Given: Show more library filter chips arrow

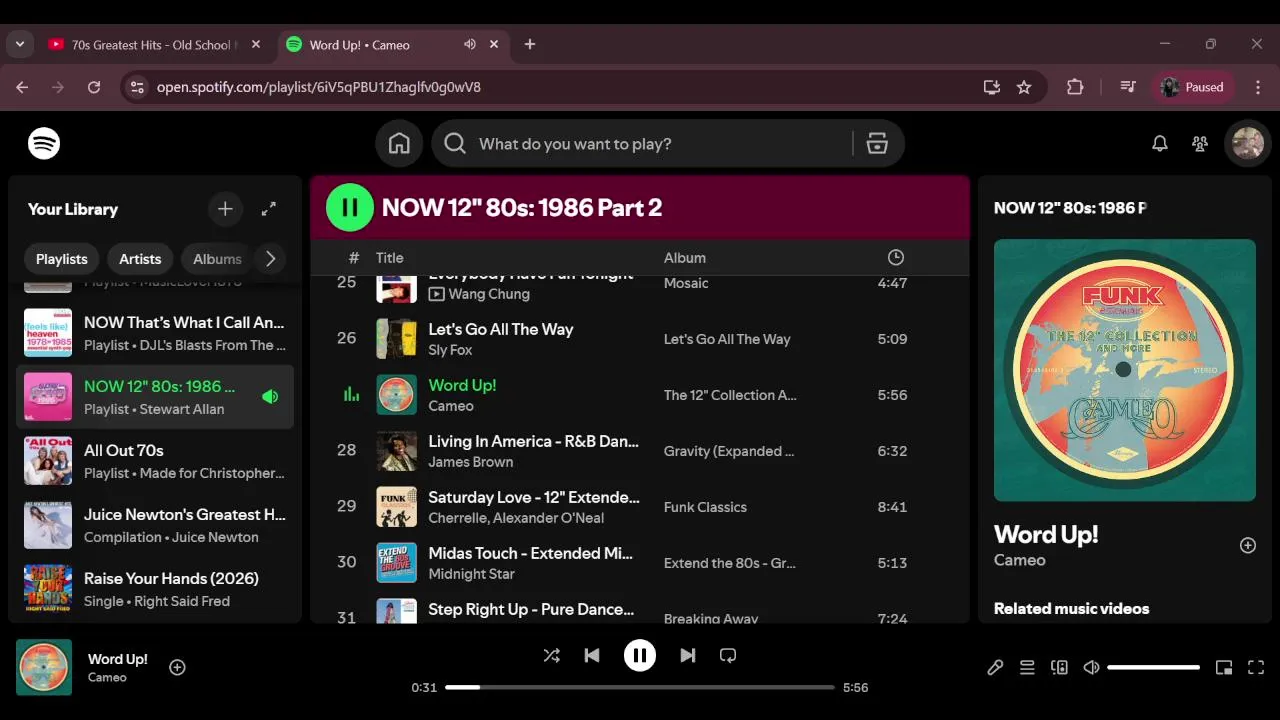Looking at the screenshot, I should pos(270,259).
